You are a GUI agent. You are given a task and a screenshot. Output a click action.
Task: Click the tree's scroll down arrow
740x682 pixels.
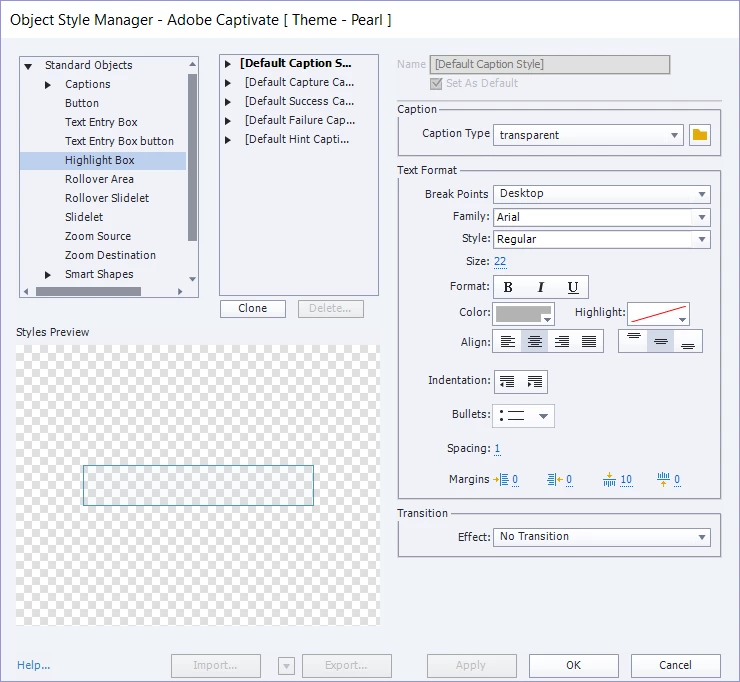point(192,279)
